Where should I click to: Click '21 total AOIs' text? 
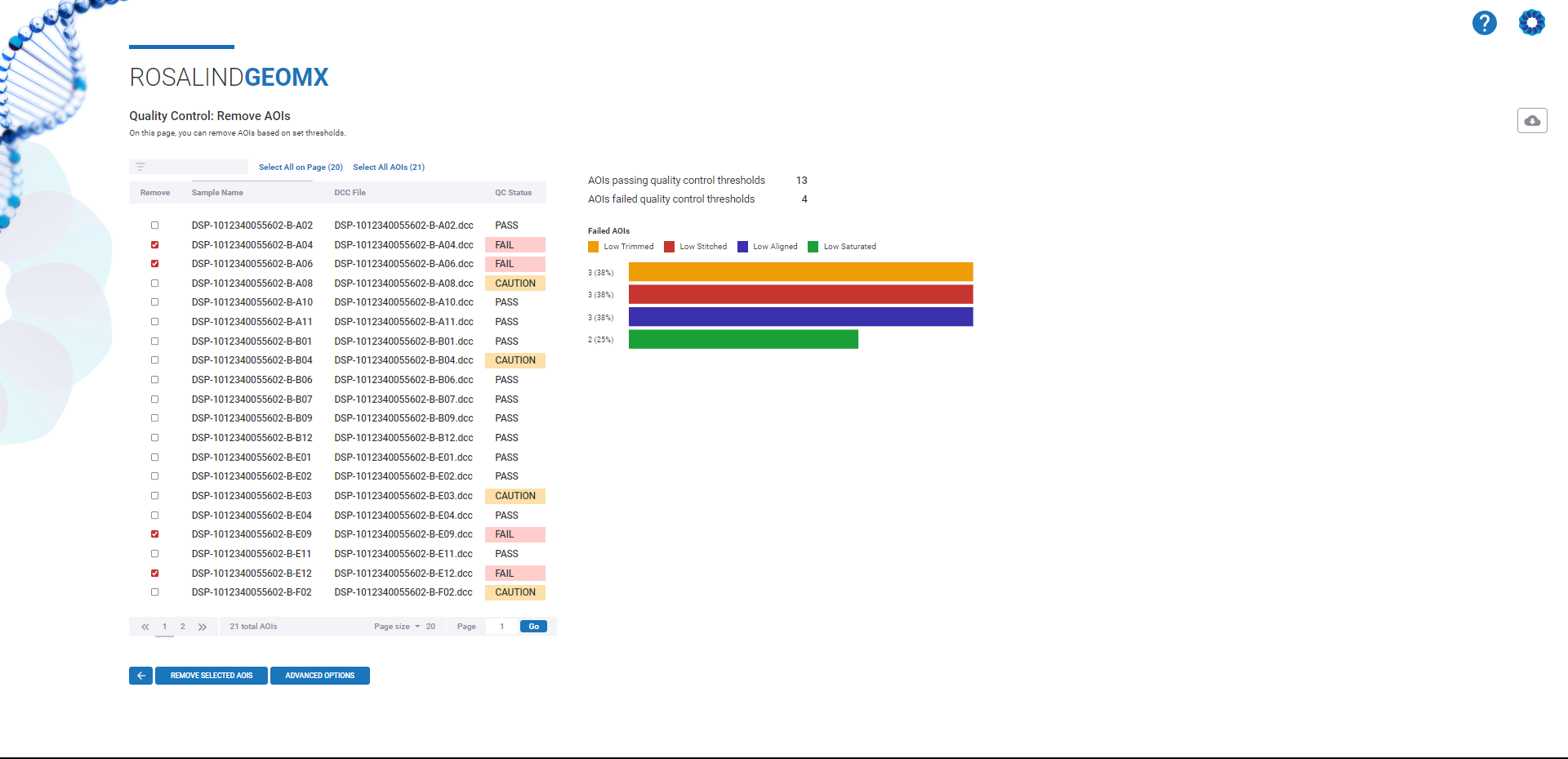253,627
